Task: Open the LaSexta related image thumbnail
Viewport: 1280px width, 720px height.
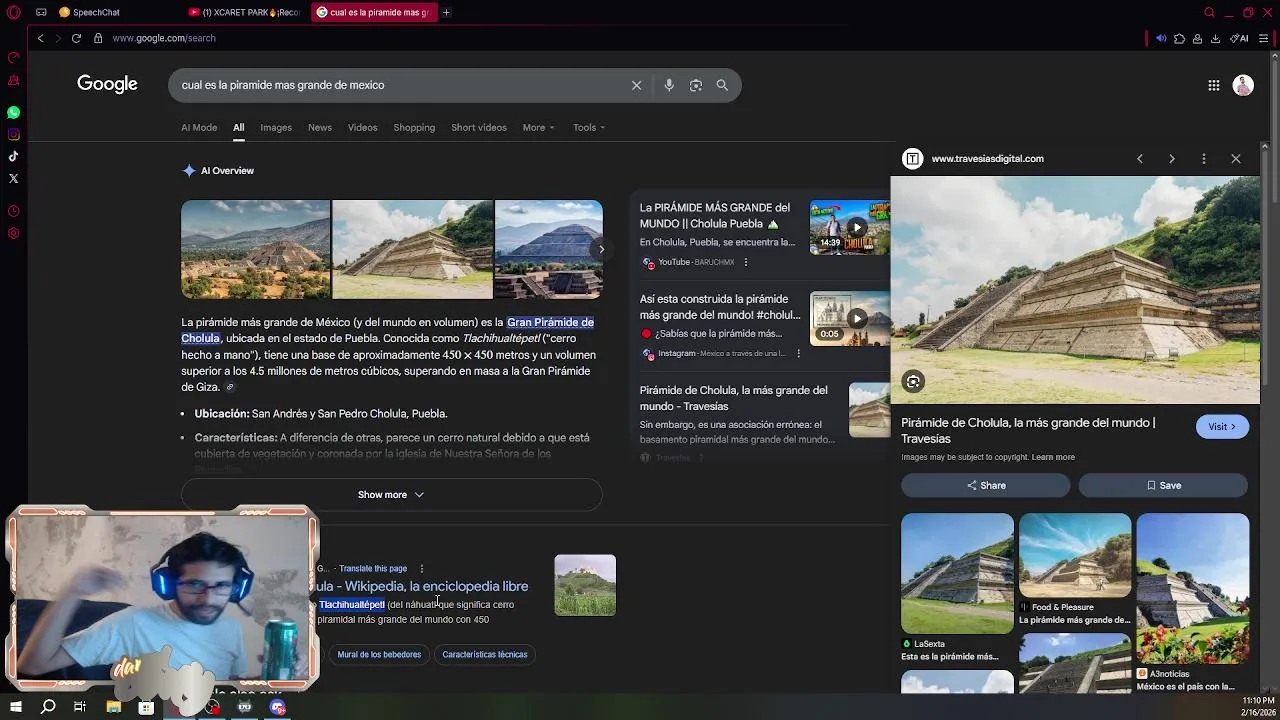Action: [x=957, y=573]
